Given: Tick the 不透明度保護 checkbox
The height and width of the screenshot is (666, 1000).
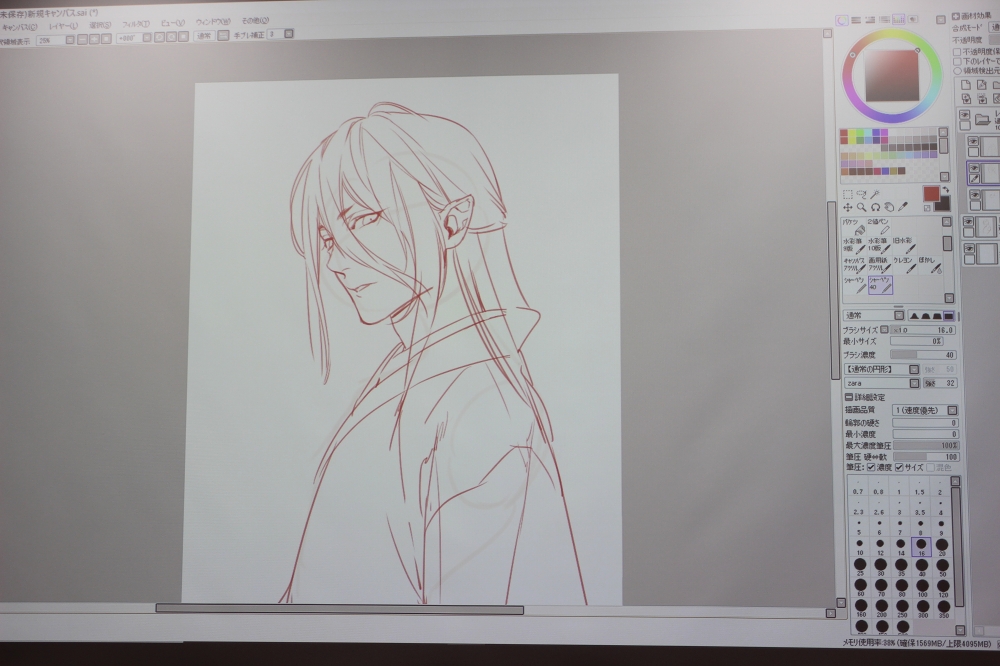Looking at the screenshot, I should [957, 52].
